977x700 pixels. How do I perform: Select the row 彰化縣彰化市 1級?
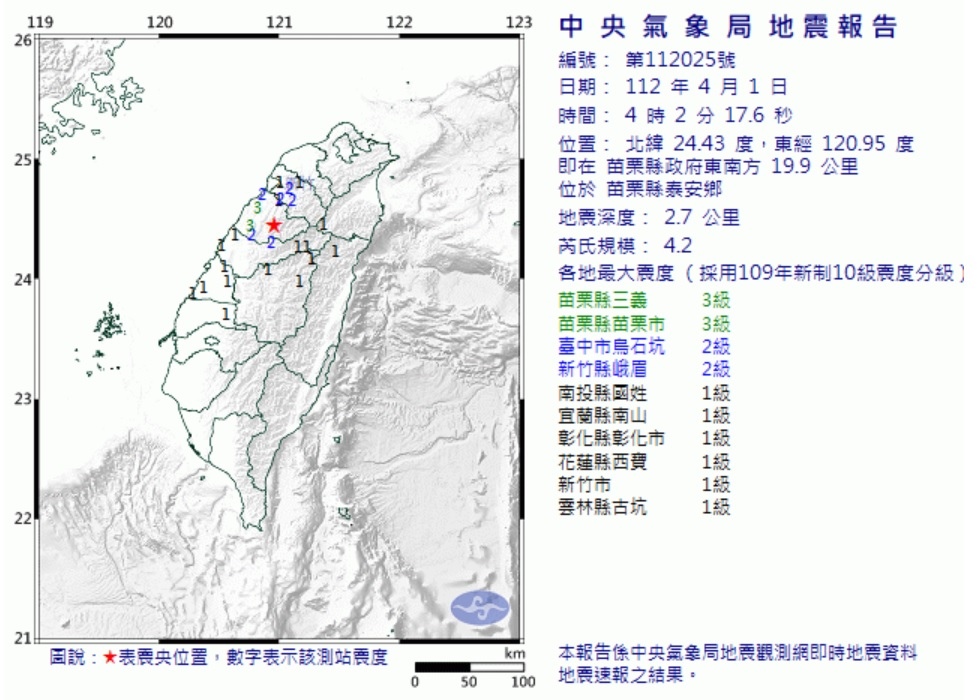coord(644,438)
